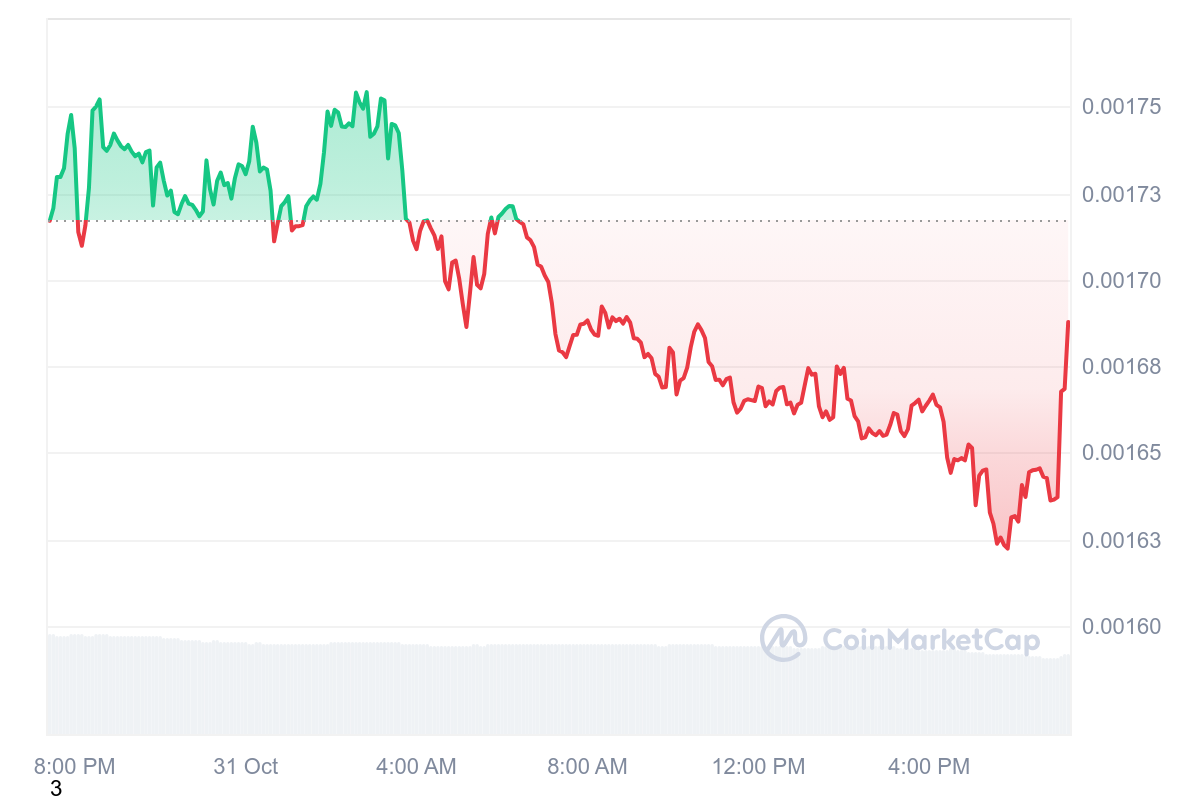Click the 12:00 PM time label
Viewport: 1200px width, 800px height.
click(x=758, y=767)
